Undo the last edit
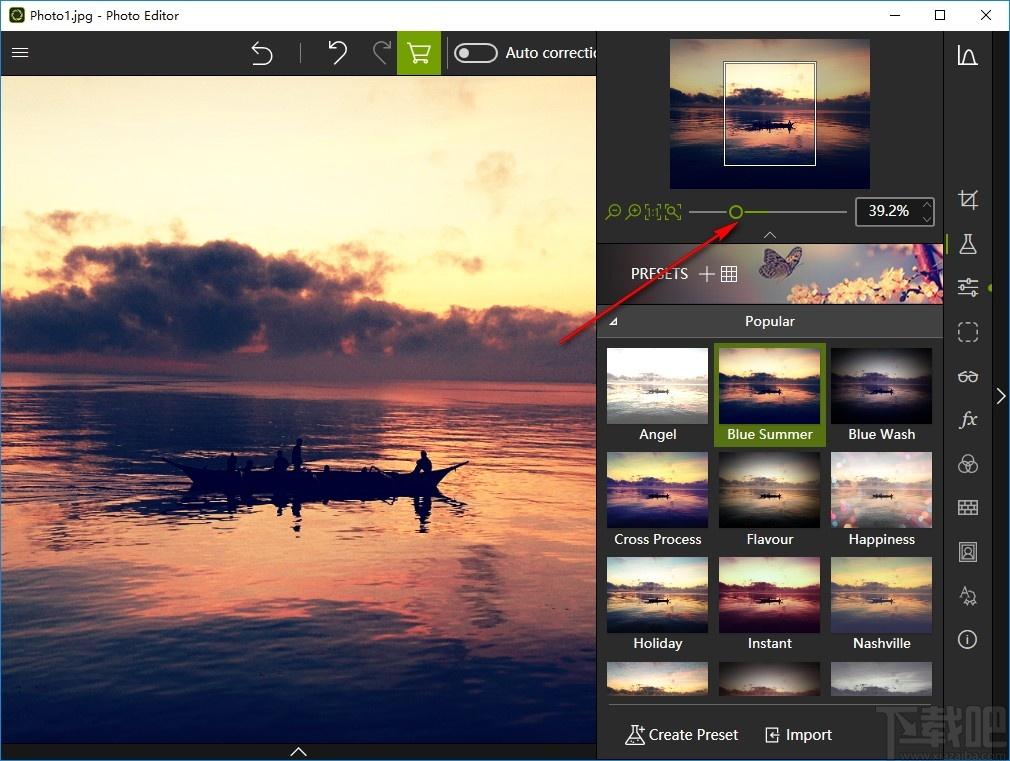This screenshot has width=1010, height=761. pos(338,53)
